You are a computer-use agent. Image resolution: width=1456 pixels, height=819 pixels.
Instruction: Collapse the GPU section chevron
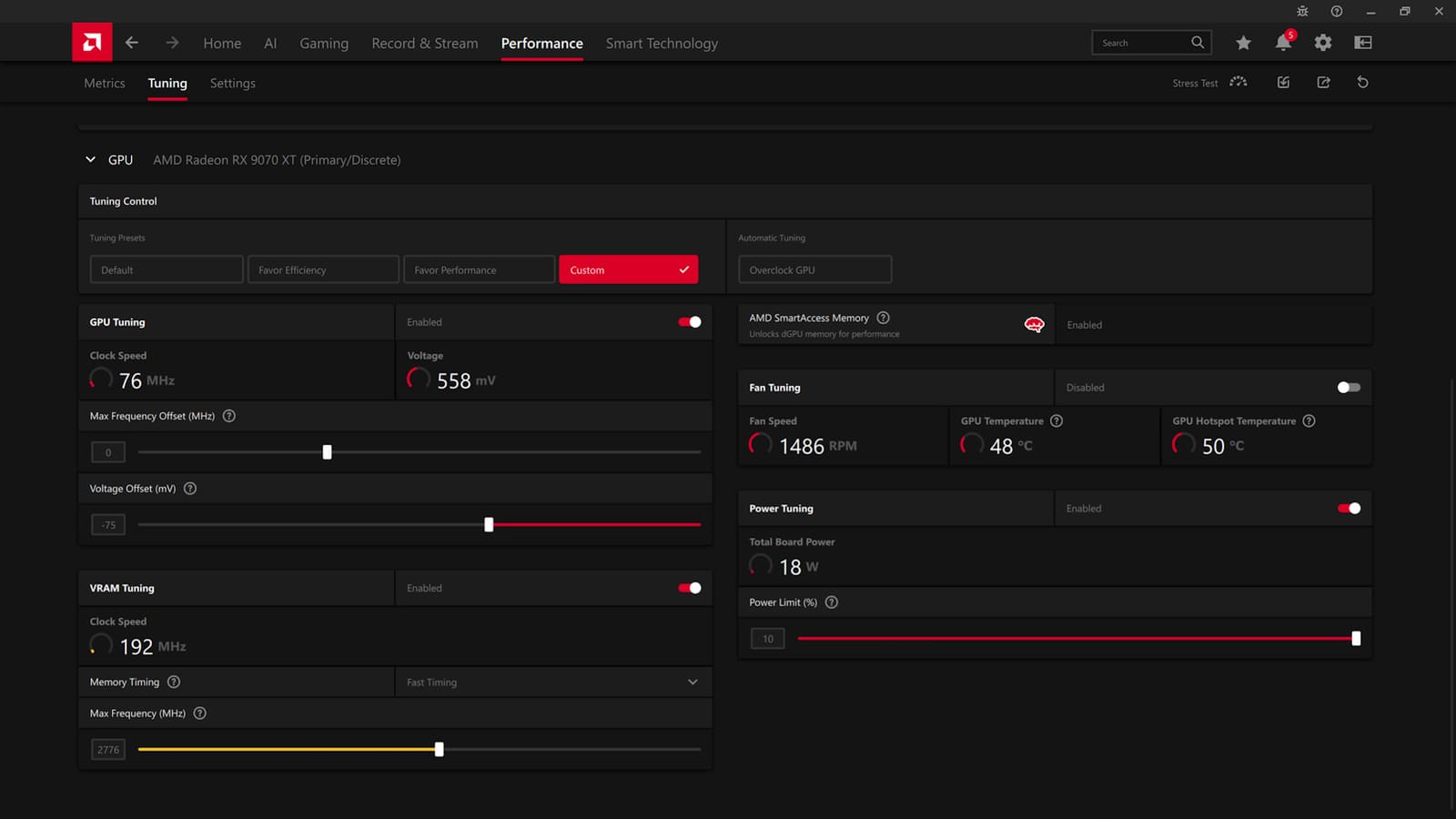[90, 159]
